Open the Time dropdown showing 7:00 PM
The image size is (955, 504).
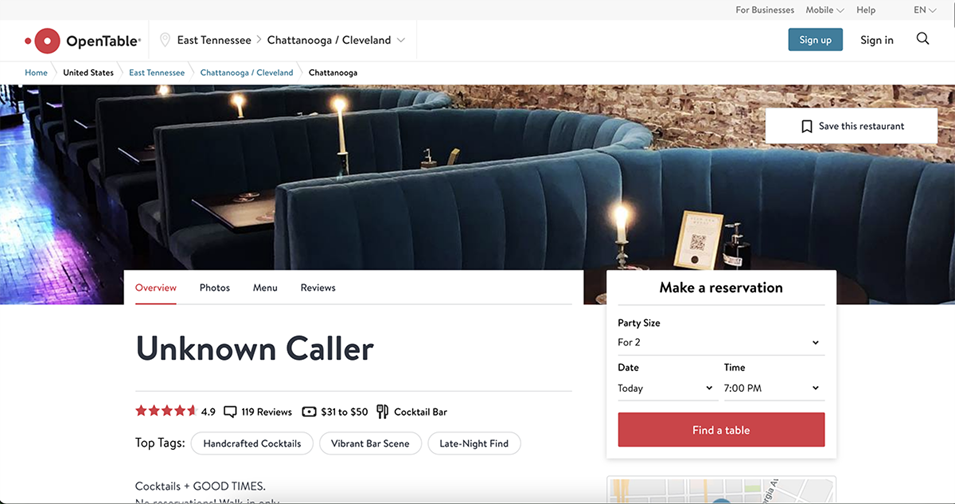(x=774, y=388)
